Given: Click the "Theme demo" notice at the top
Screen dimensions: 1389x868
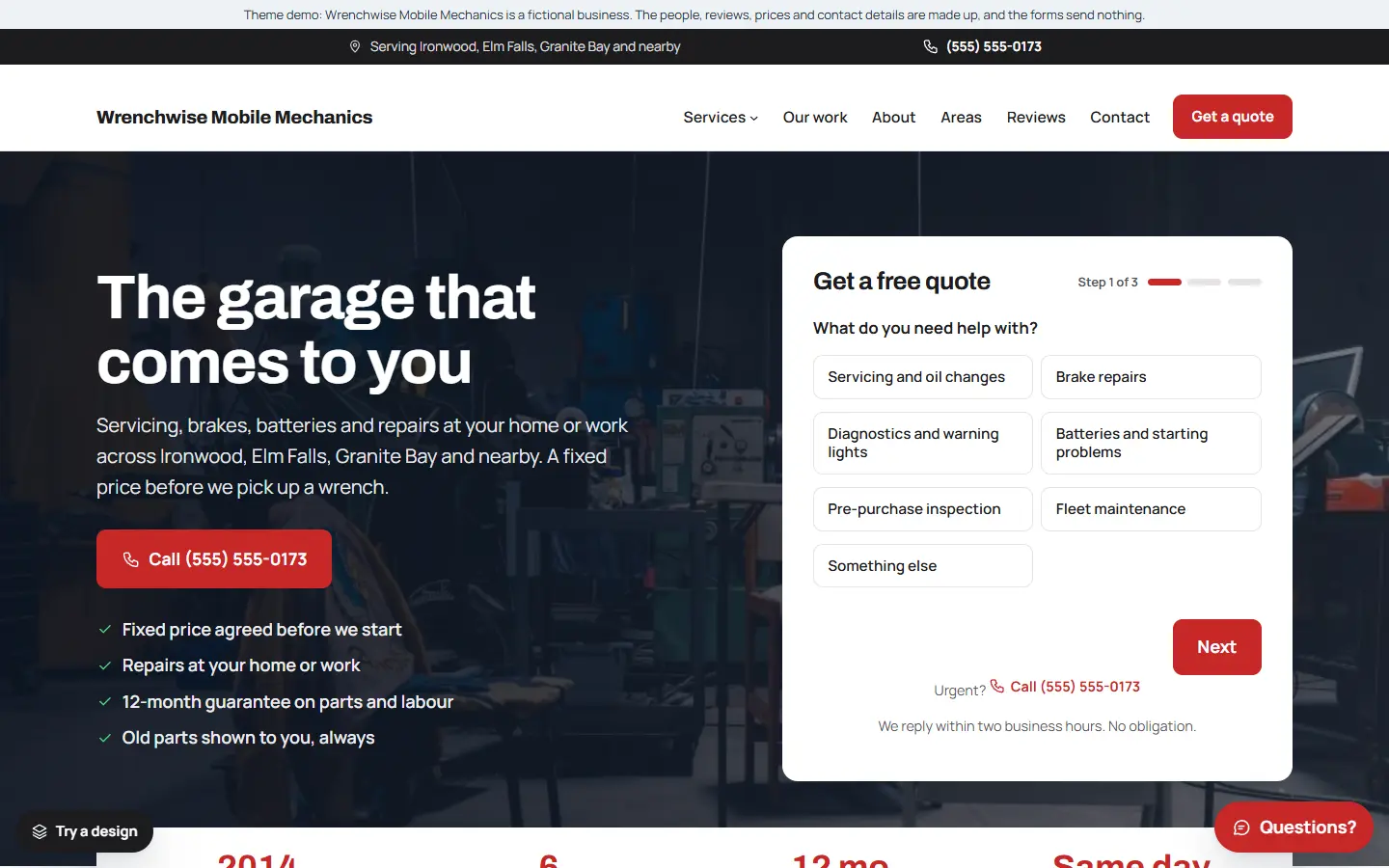Looking at the screenshot, I should tap(694, 14).
